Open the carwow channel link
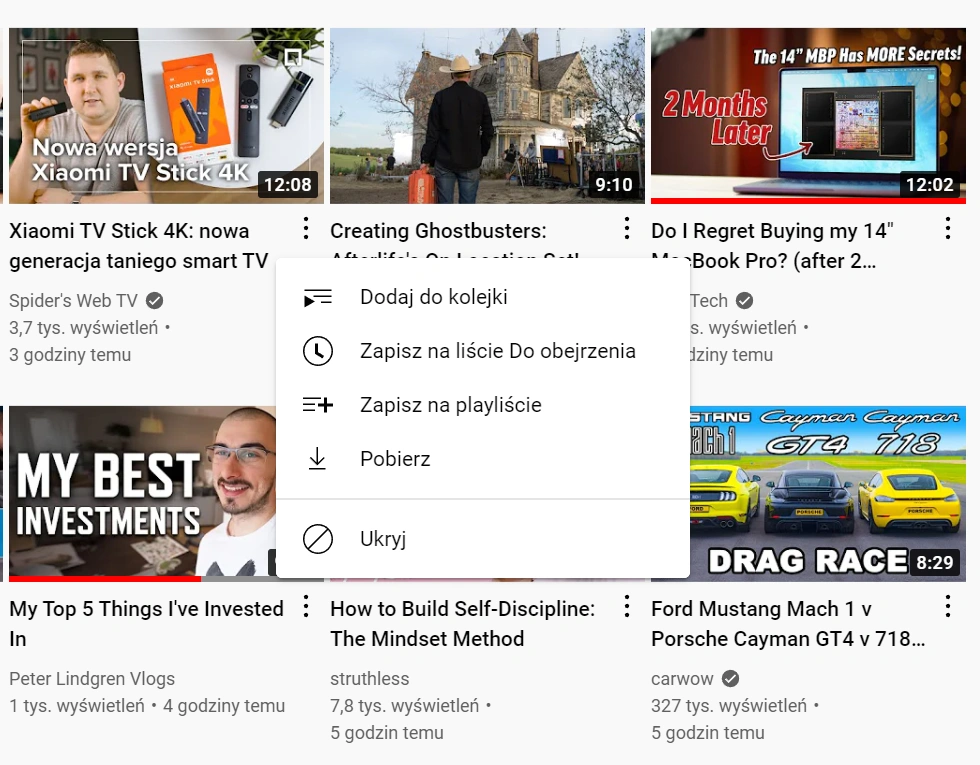 tap(682, 679)
